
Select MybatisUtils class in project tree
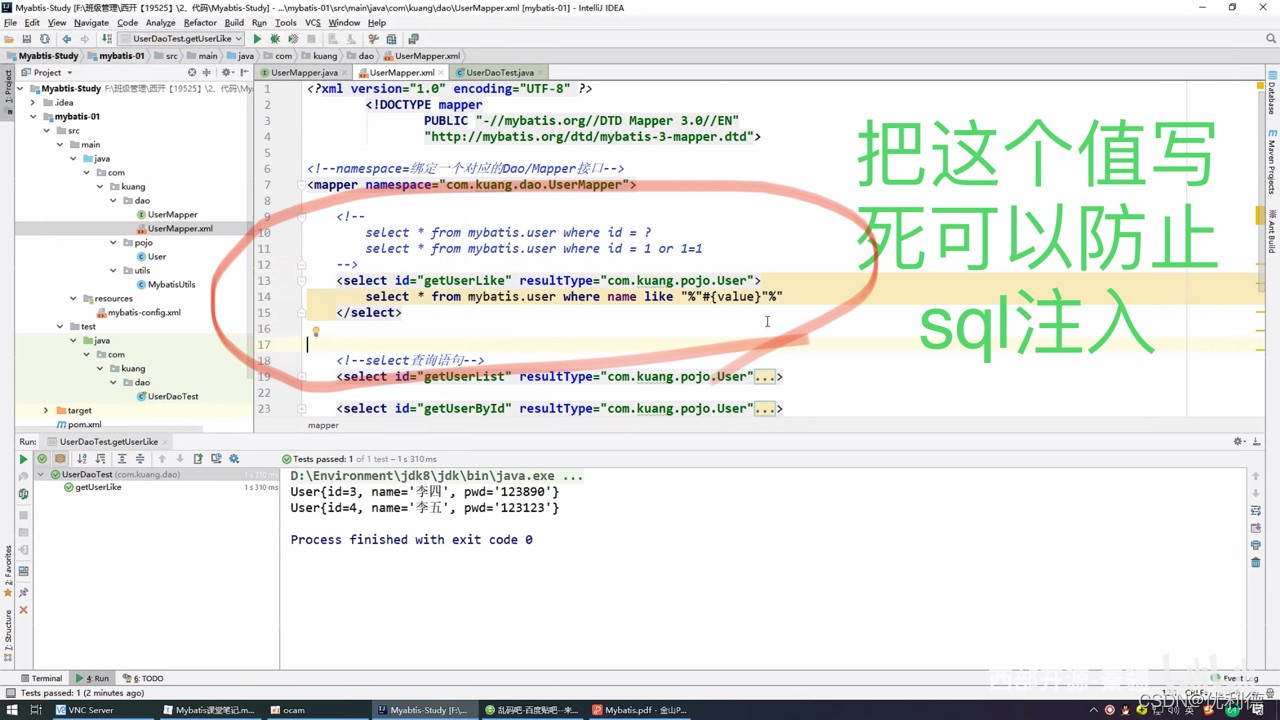coord(171,284)
